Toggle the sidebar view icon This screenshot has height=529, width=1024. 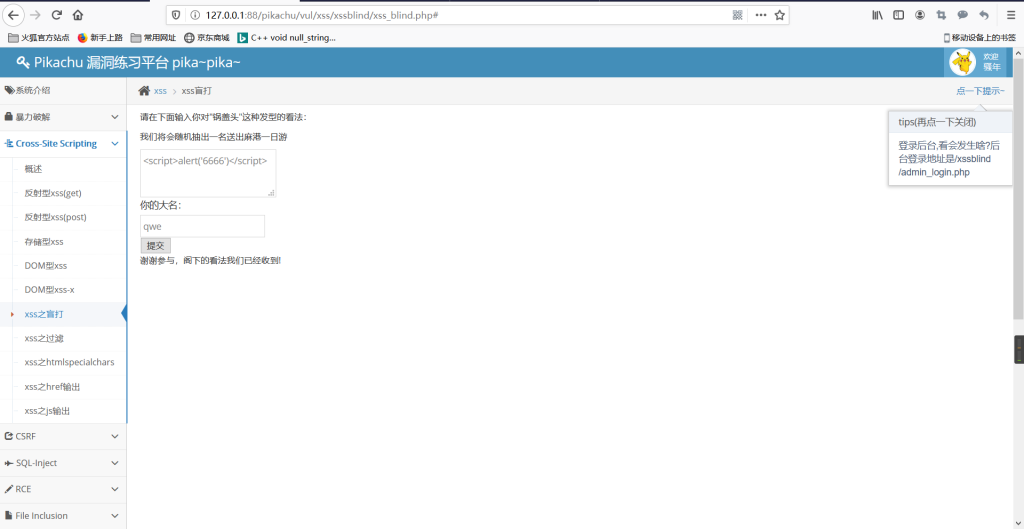898,15
